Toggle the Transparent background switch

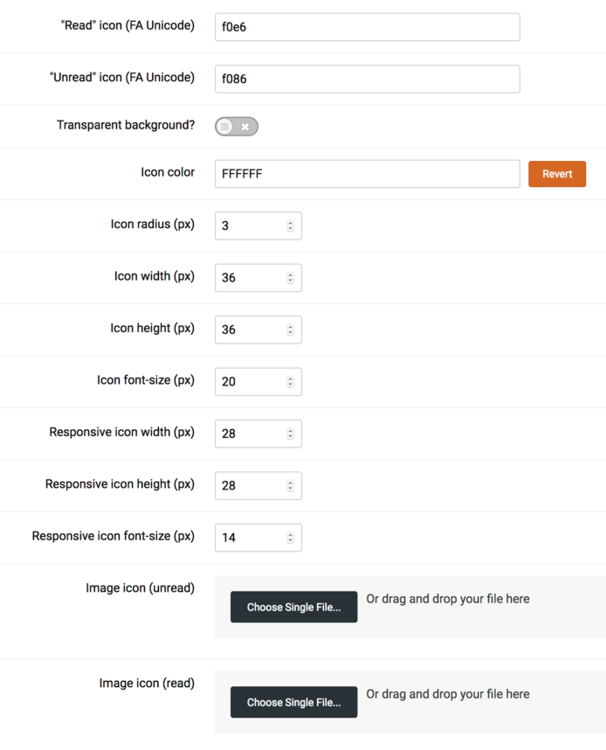(236, 127)
